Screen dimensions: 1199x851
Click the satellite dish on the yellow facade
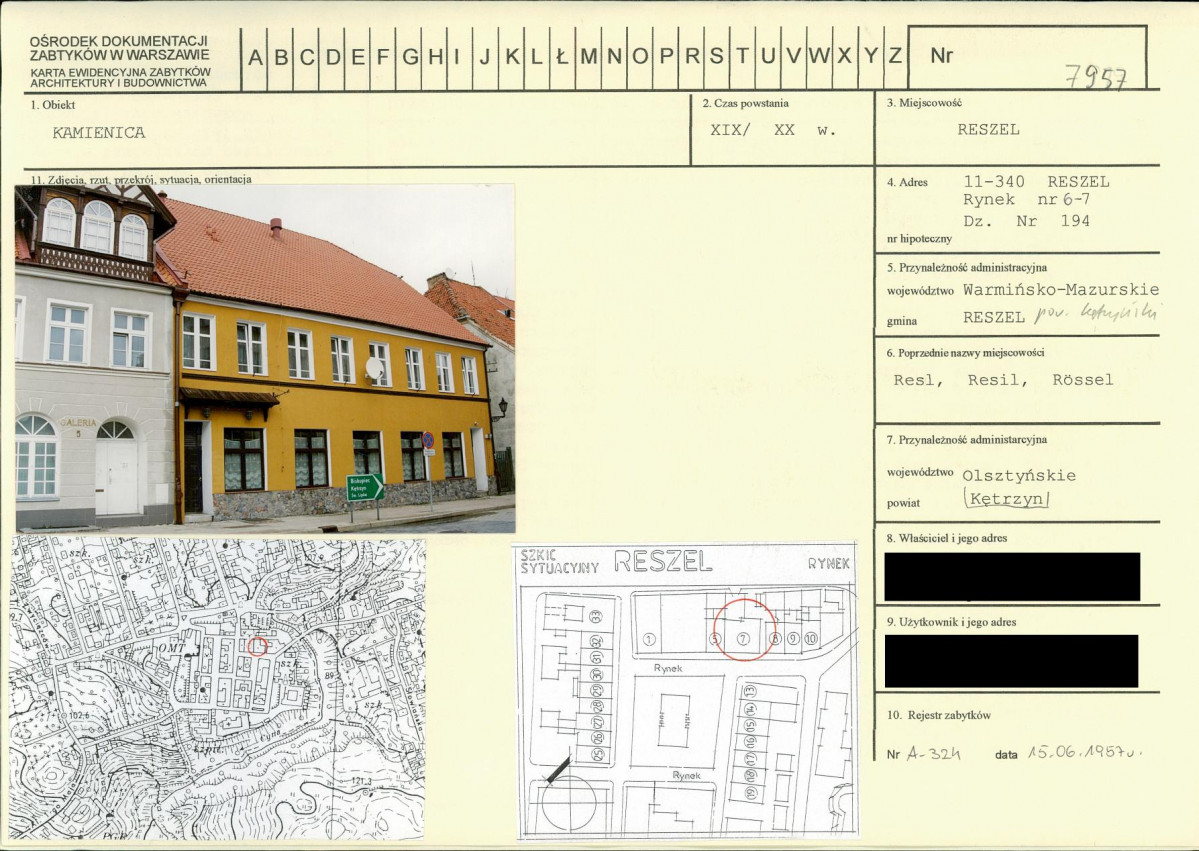(x=374, y=369)
